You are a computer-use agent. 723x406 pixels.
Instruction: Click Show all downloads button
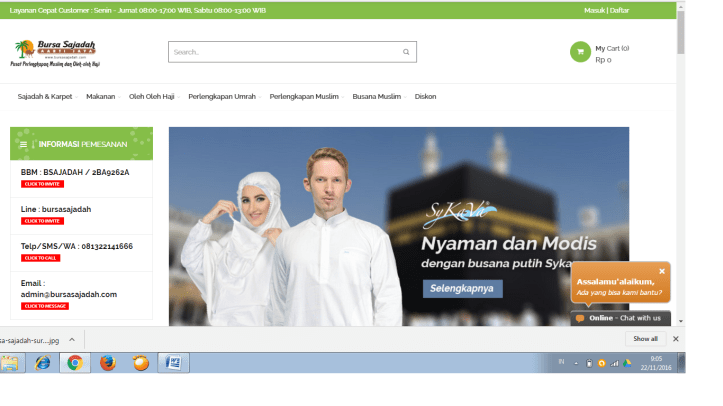[645, 339]
